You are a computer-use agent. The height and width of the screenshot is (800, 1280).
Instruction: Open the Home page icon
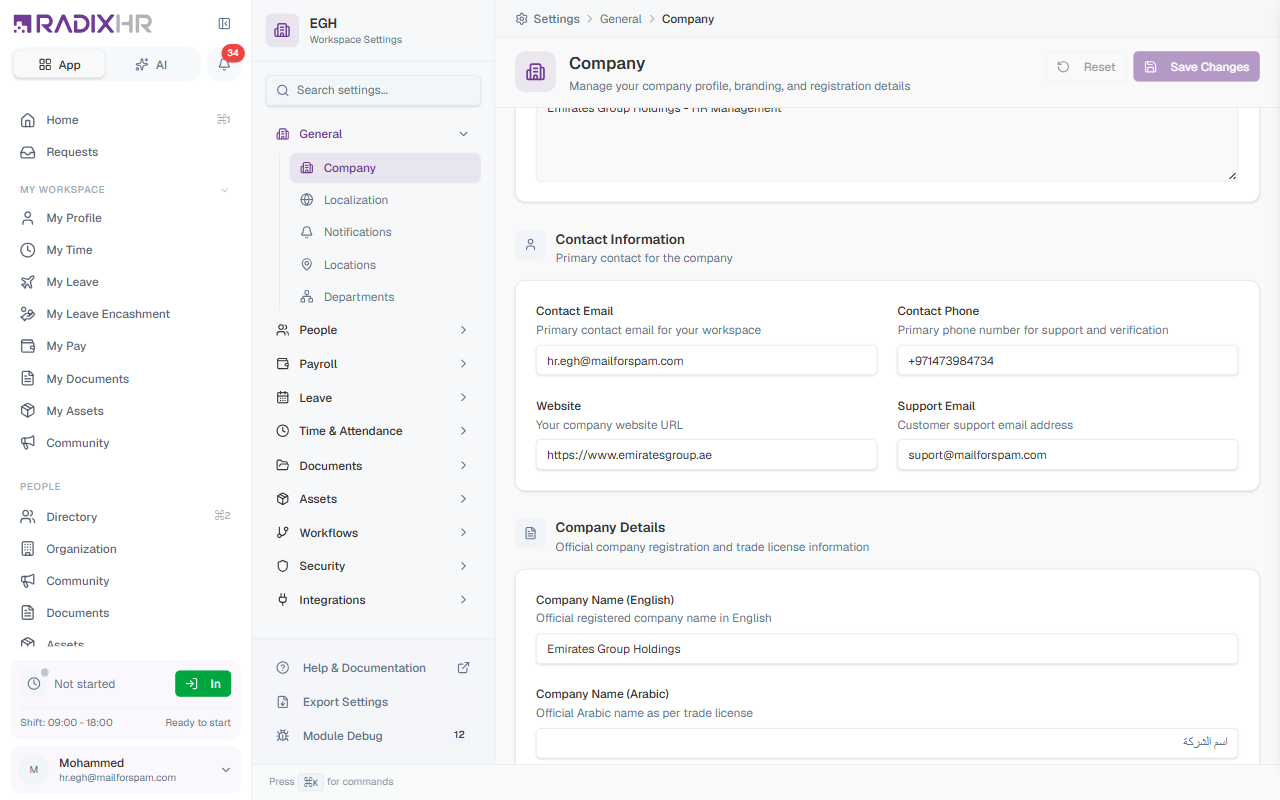28,120
